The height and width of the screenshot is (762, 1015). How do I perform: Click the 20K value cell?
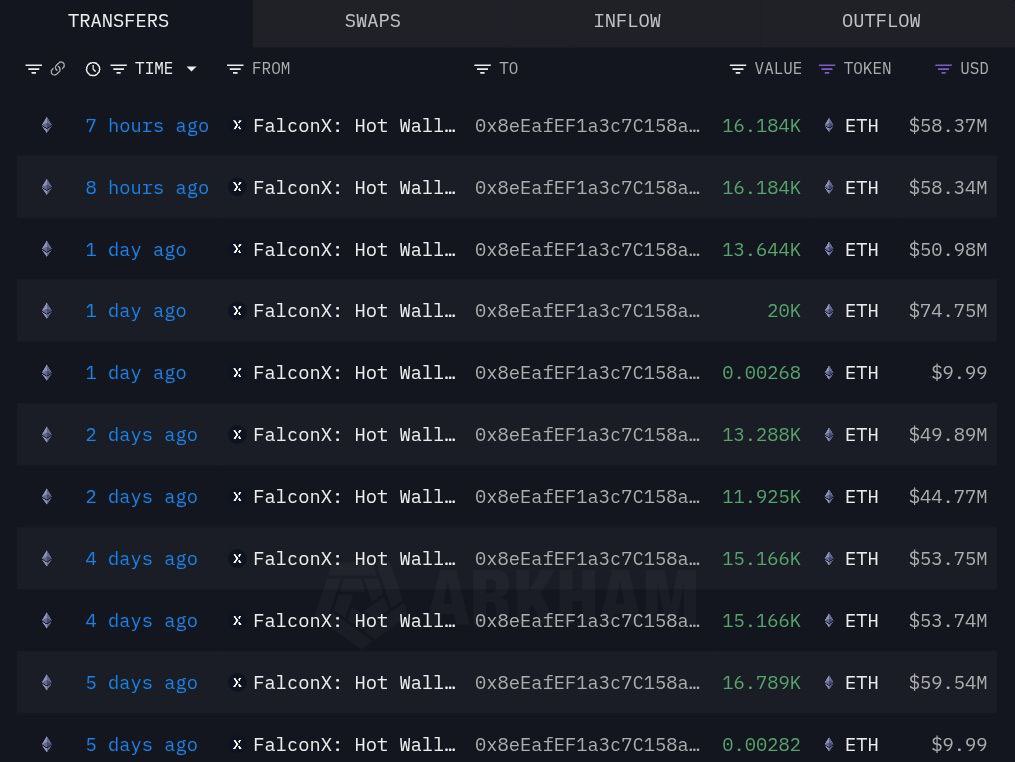[x=784, y=311]
